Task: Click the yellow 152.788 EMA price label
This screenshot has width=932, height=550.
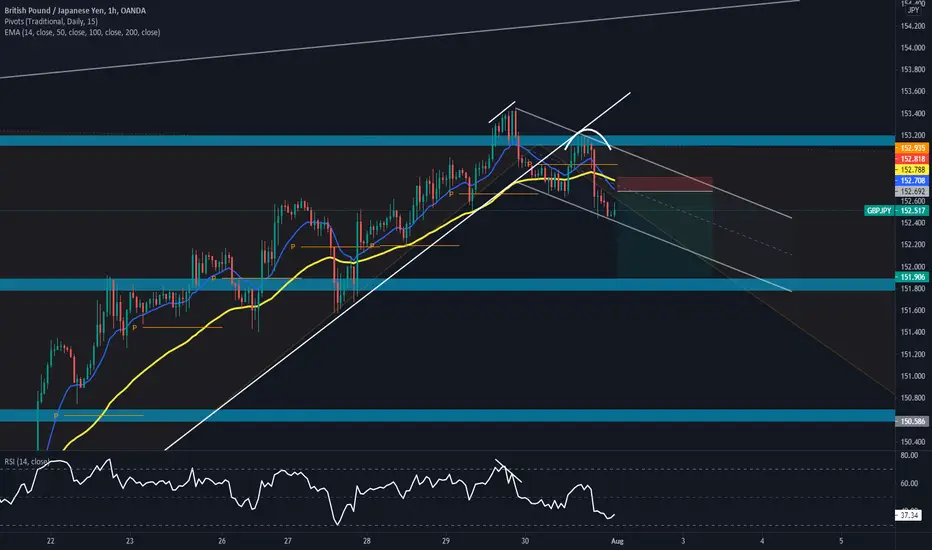Action: [x=912, y=169]
